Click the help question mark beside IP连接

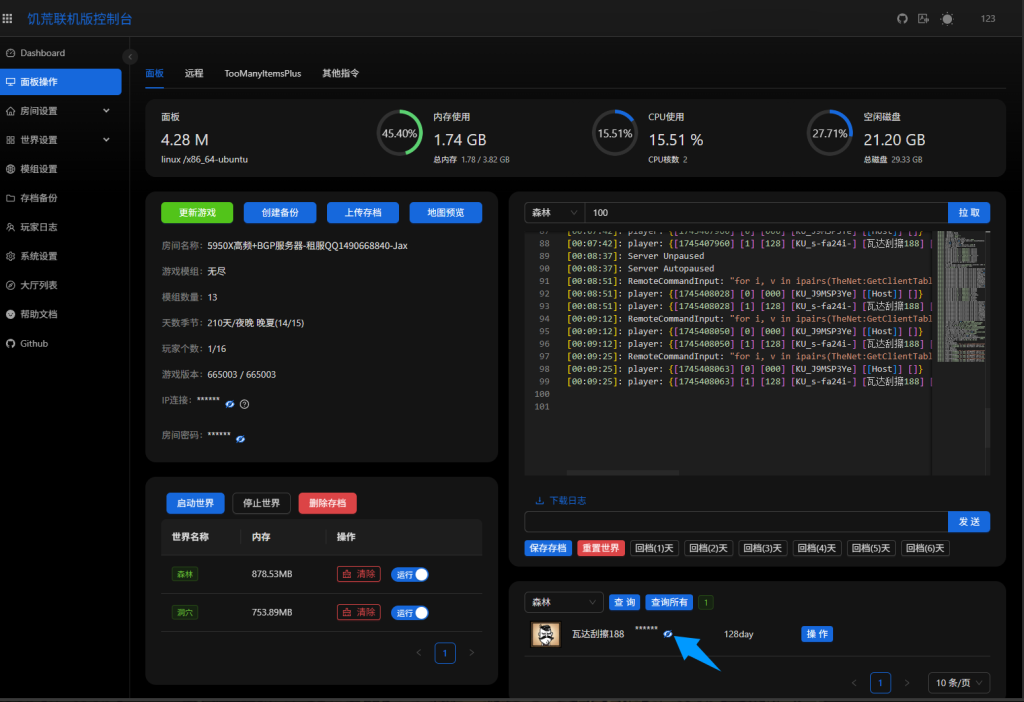244,404
